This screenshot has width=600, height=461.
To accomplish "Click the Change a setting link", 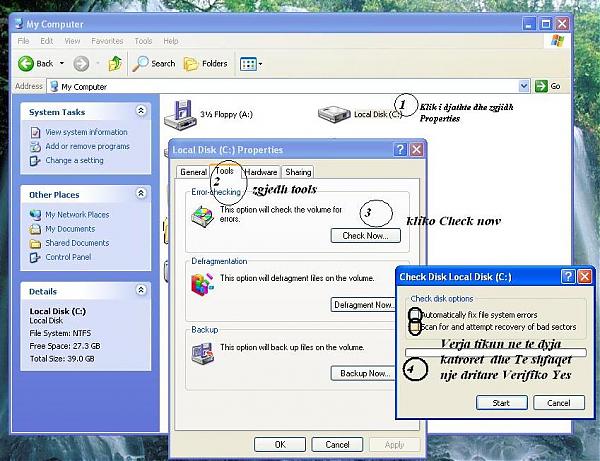I will (x=74, y=160).
